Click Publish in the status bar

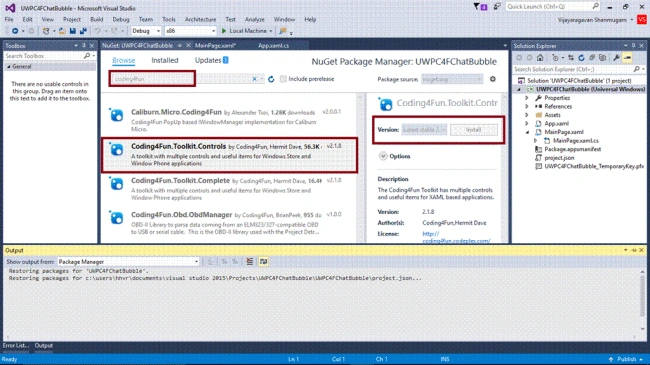(x=627, y=359)
